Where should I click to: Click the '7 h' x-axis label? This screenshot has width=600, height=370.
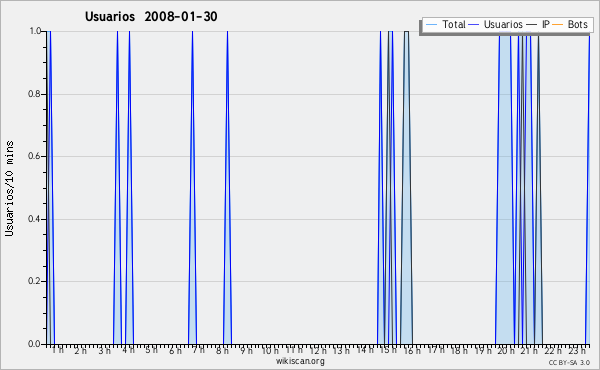pyautogui.click(x=199, y=350)
